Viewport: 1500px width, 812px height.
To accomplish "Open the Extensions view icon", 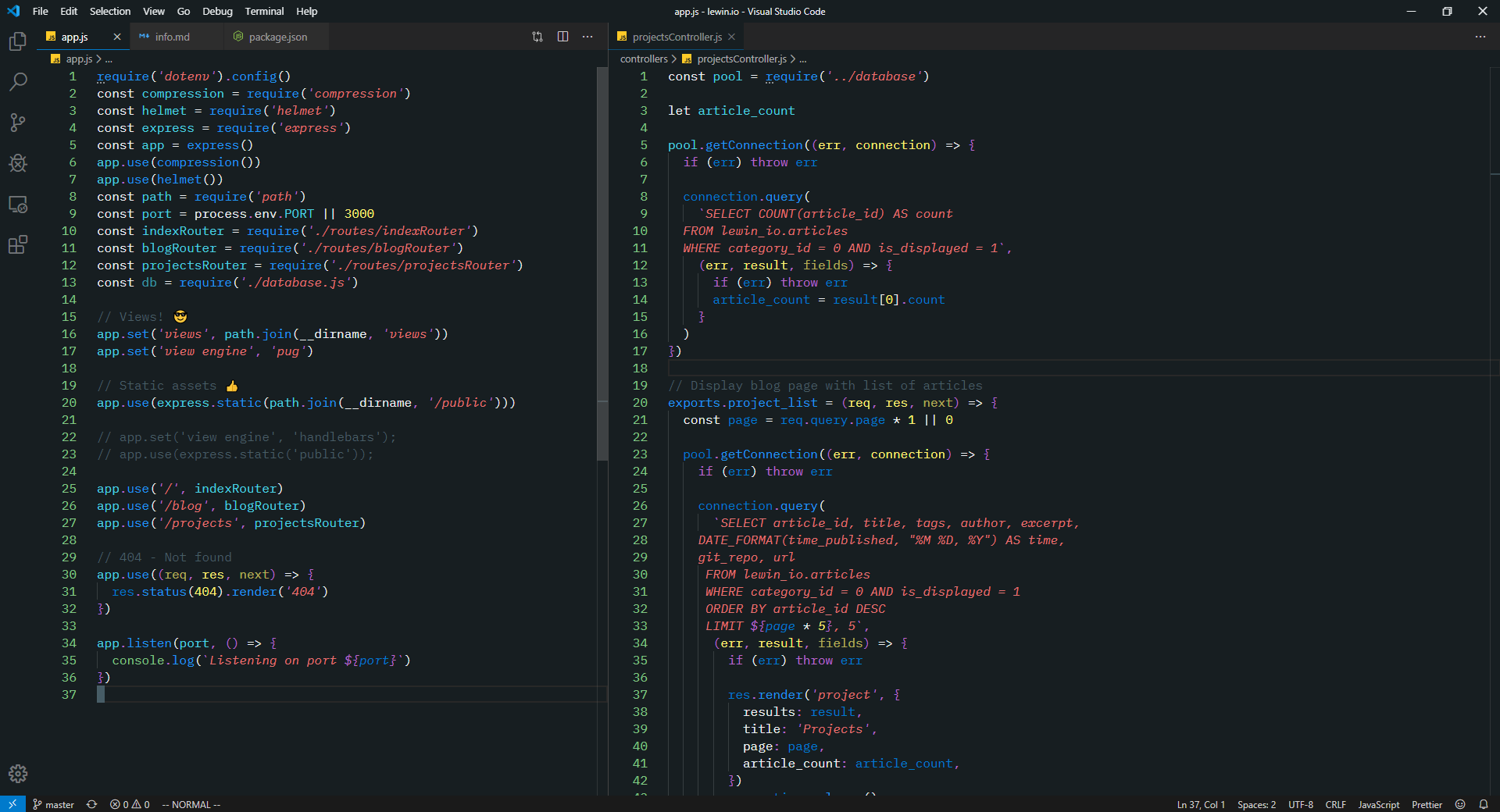I will pos(17,245).
